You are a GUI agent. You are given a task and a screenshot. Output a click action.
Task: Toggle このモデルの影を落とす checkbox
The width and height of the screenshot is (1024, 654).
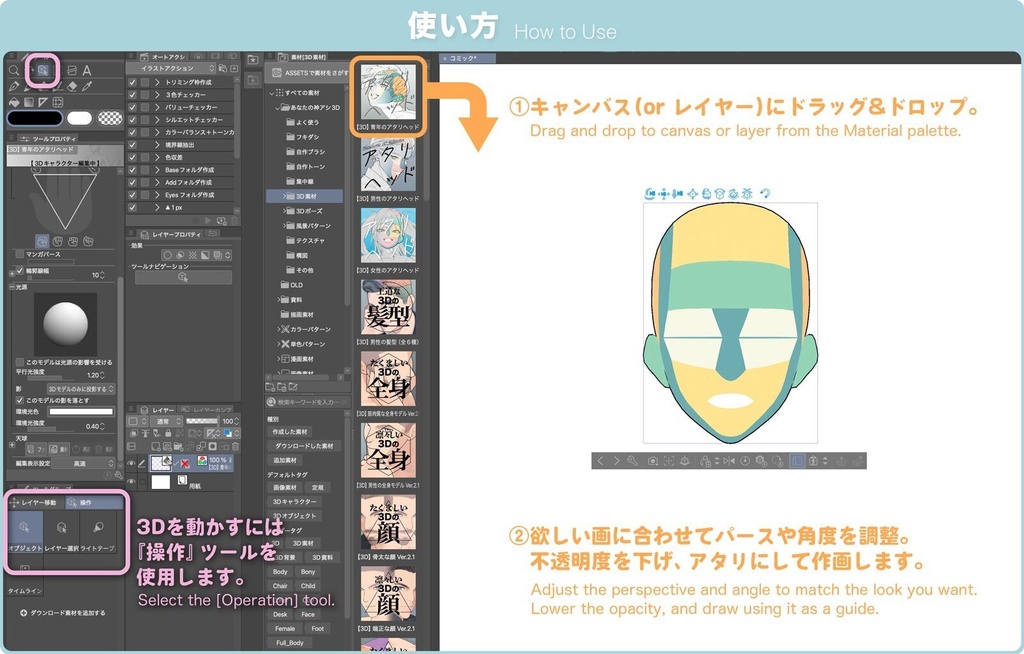[x=20, y=401]
